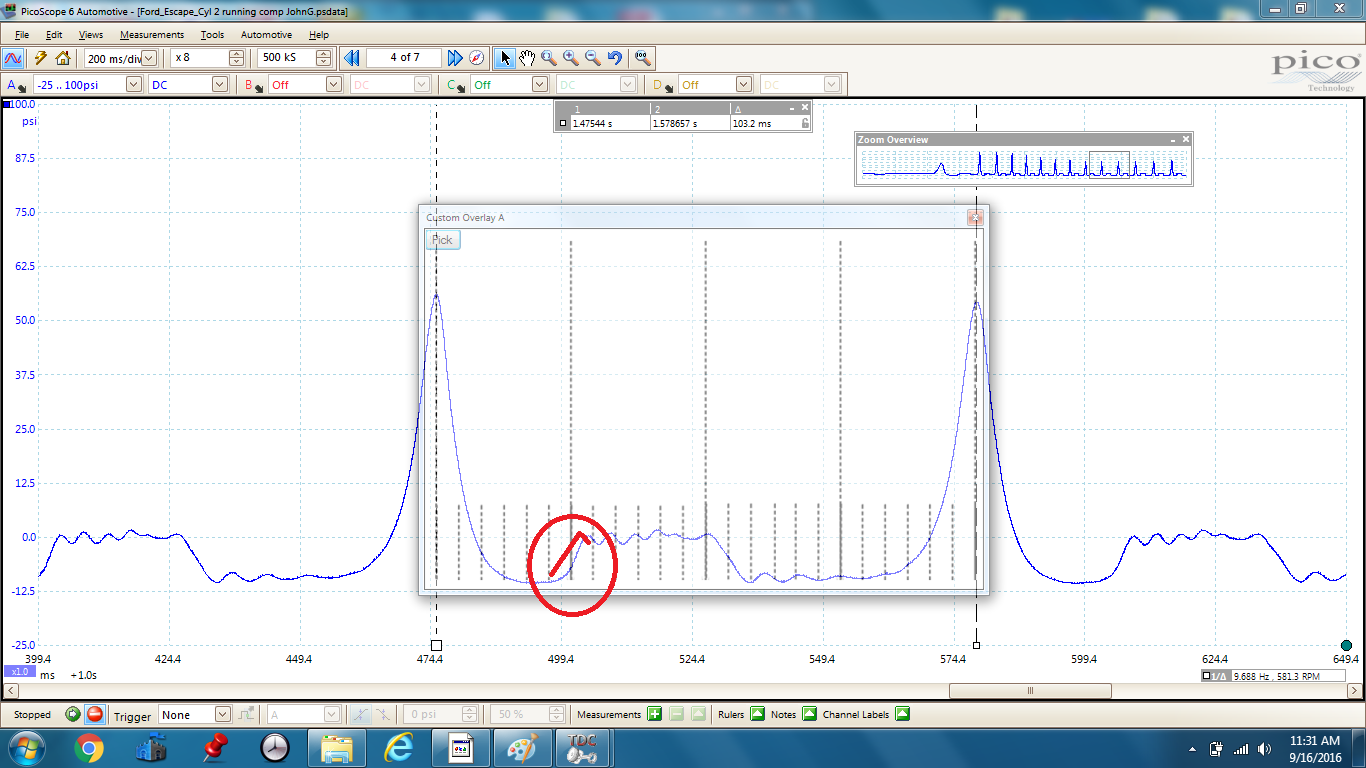Open the File menu
Screen dimensions: 1366x768
22,35
